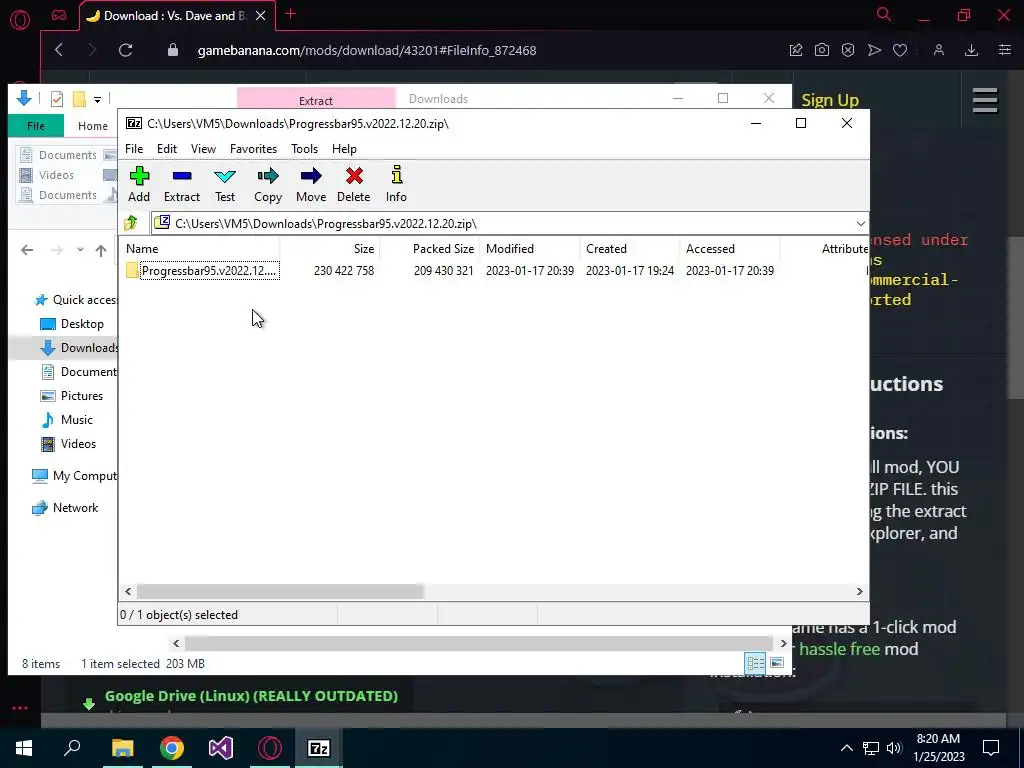This screenshot has height=768, width=1024.
Task: Select Desktop in Explorer sidebar
Action: (72, 324)
